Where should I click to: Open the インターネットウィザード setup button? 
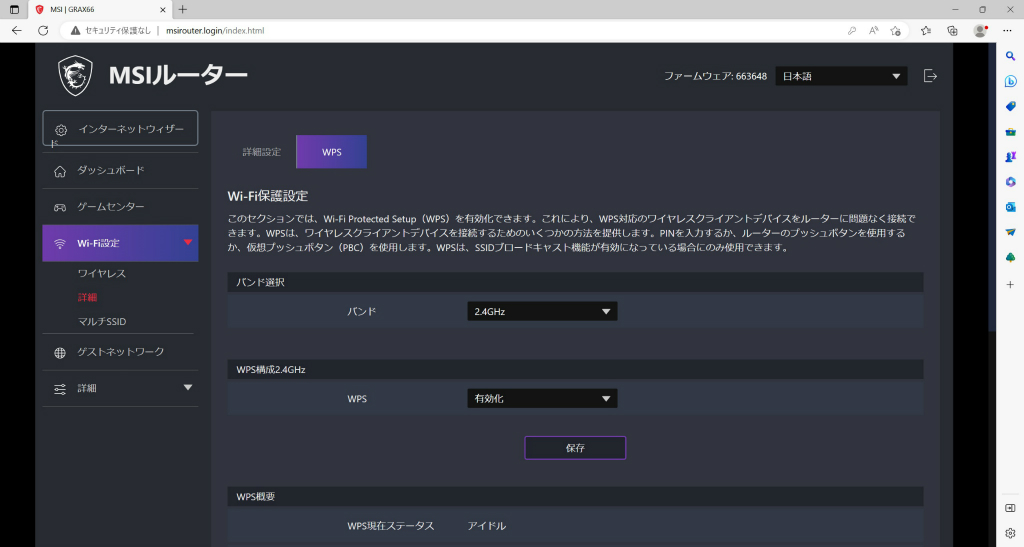click(120, 129)
